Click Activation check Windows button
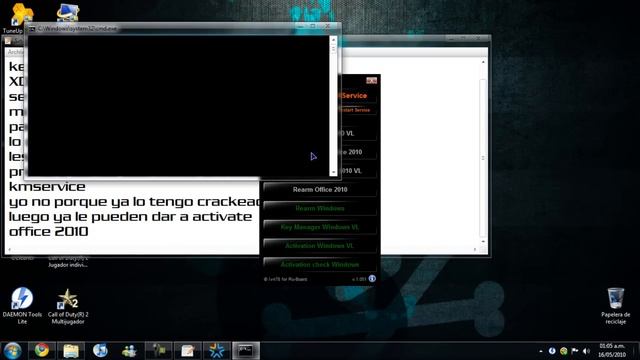The height and width of the screenshot is (360, 640). (x=320, y=264)
